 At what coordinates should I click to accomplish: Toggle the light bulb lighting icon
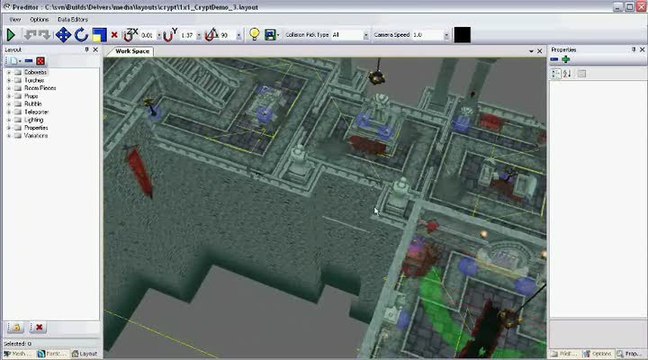(254, 34)
